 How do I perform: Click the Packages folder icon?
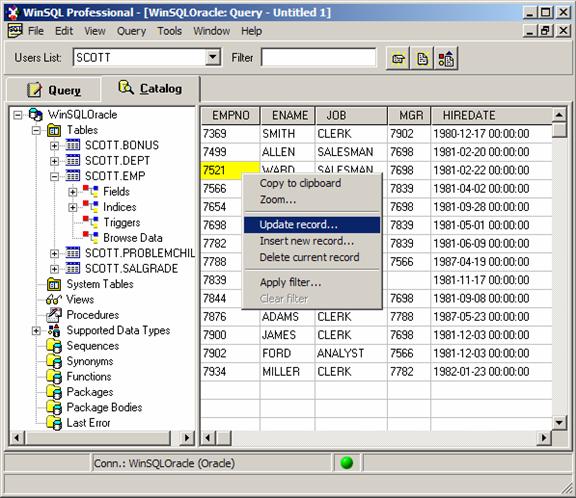[54, 392]
